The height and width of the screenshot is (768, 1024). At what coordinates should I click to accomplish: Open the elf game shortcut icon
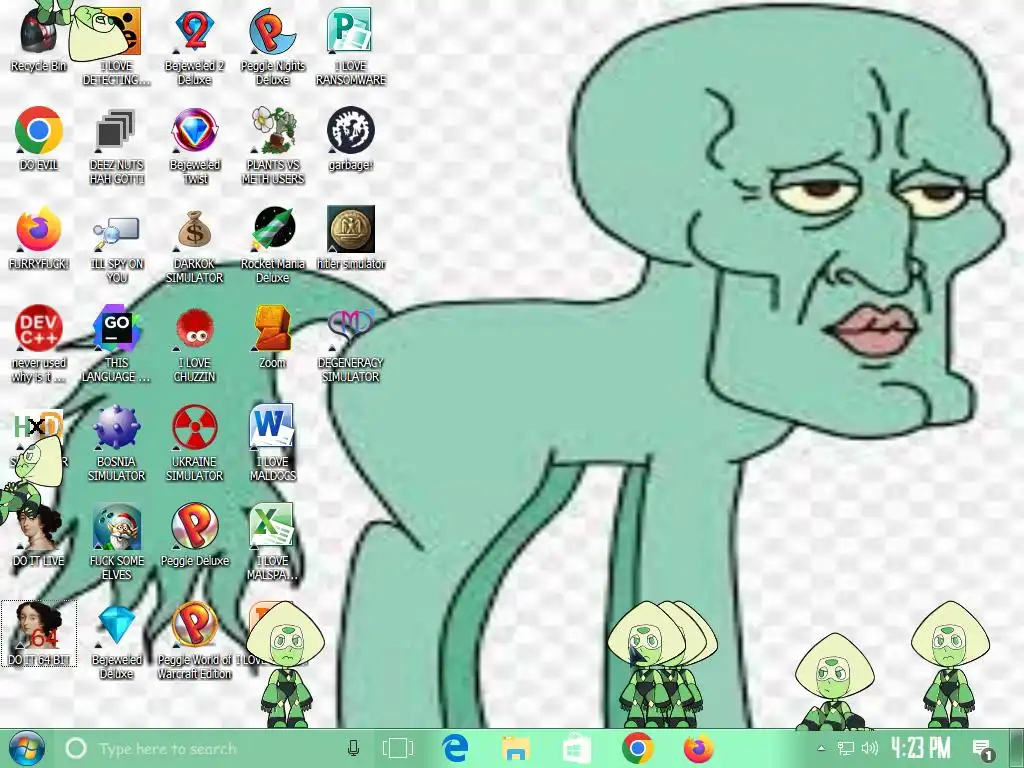[116, 542]
